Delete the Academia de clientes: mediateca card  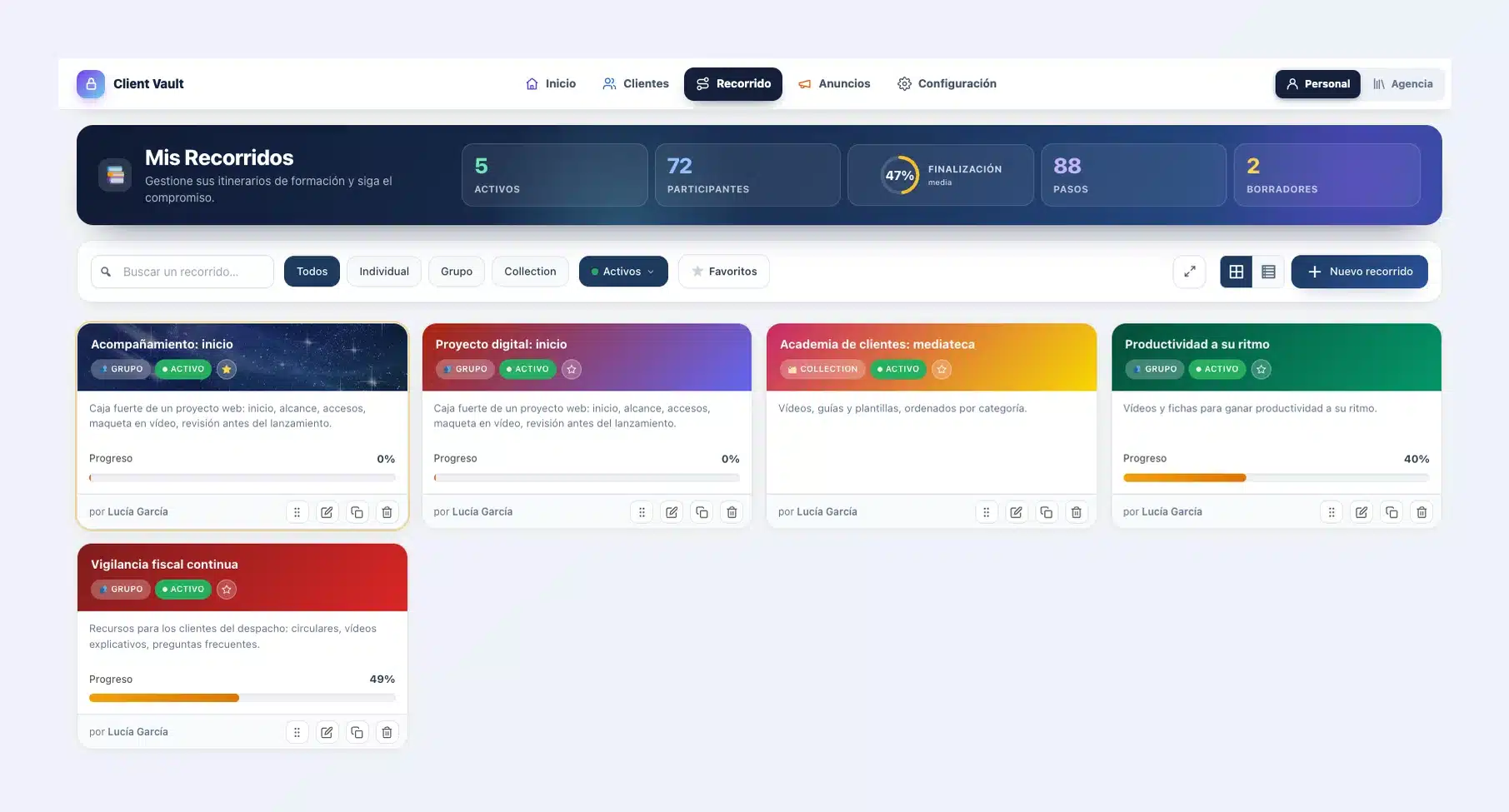(1076, 512)
